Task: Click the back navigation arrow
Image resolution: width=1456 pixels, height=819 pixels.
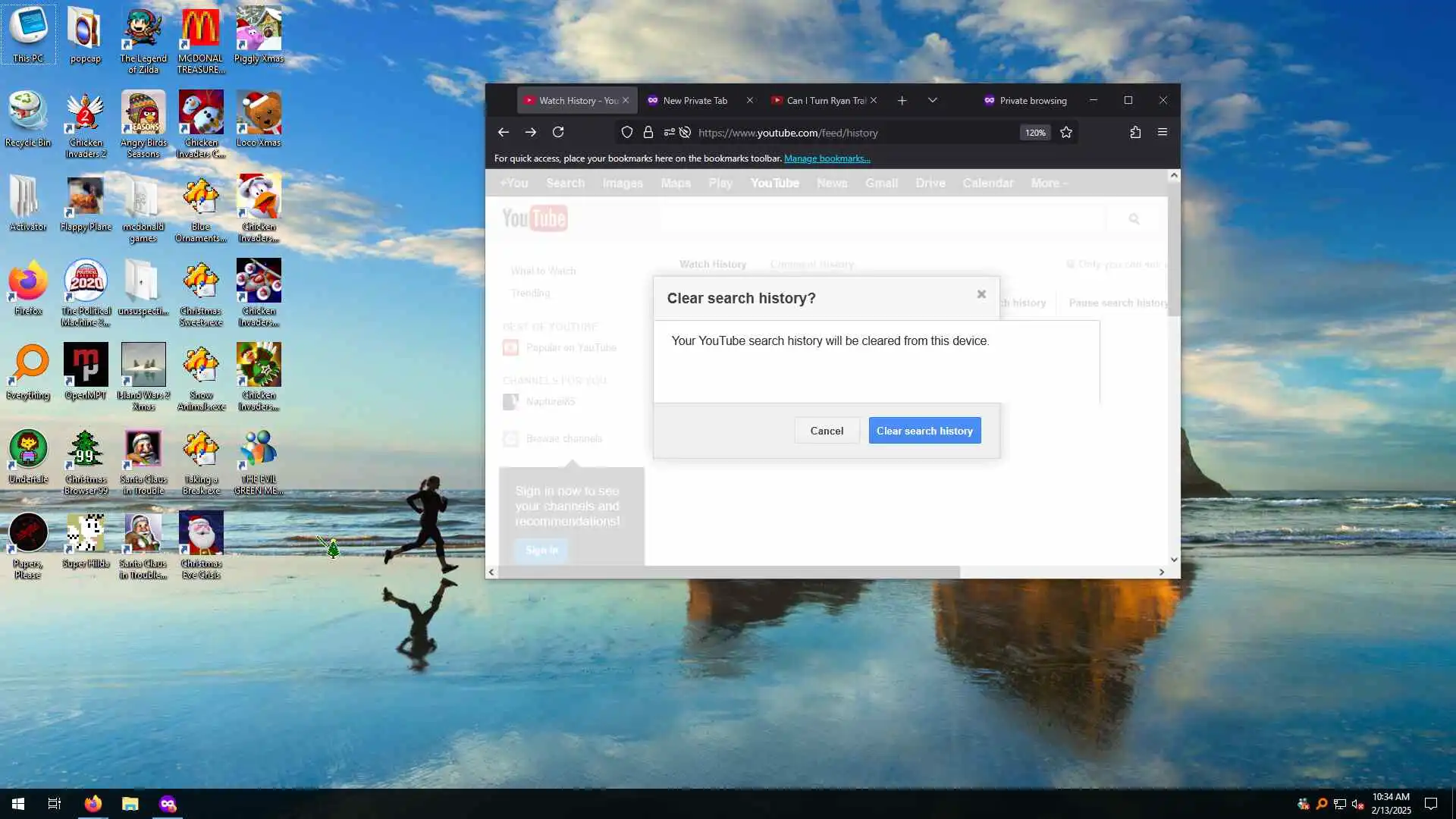Action: click(x=503, y=132)
